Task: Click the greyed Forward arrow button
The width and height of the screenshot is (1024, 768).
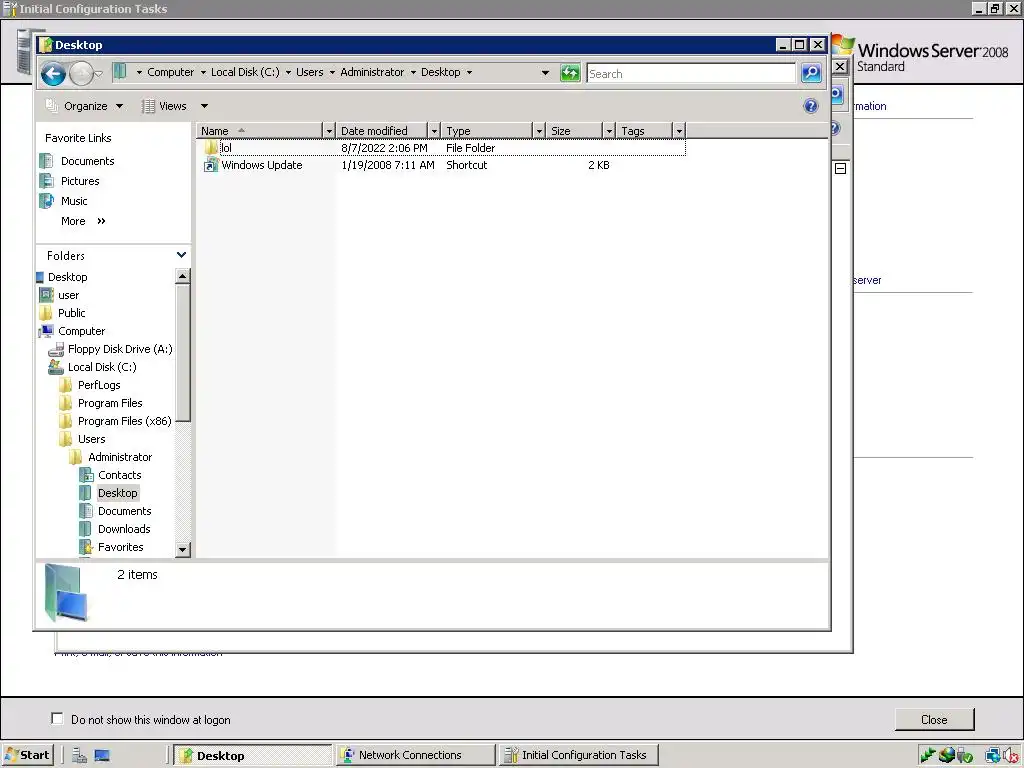Action: click(x=81, y=73)
